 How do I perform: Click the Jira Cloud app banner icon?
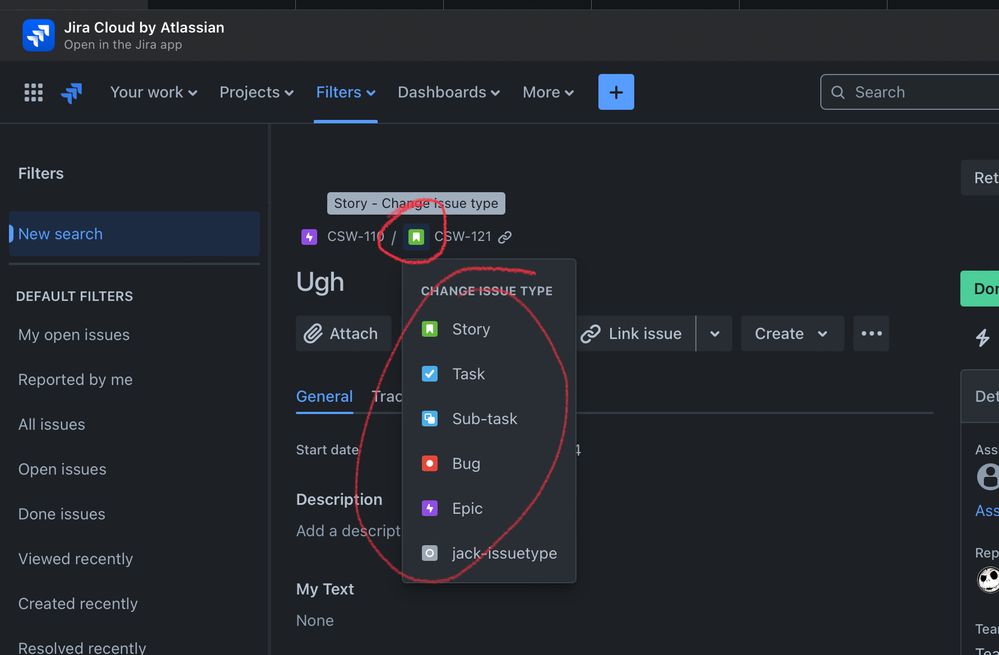[x=38, y=35]
